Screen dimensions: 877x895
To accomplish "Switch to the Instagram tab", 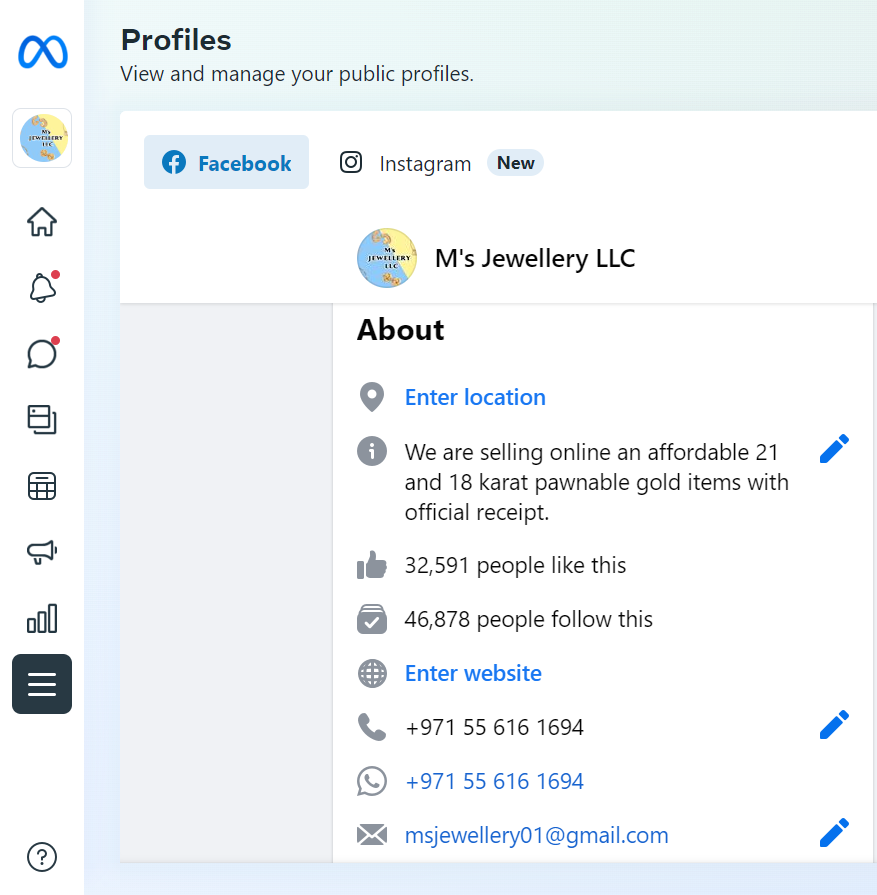I will [x=406, y=163].
